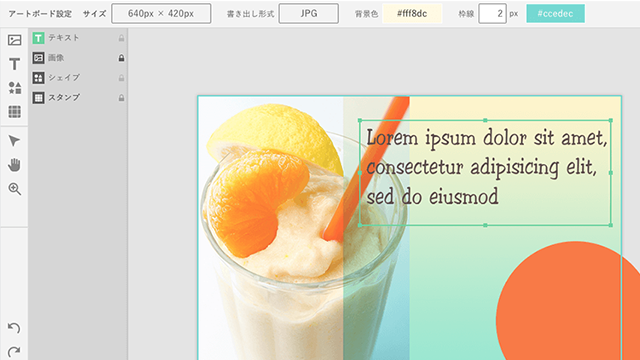Image resolution: width=640 pixels, height=360 pixels.
Task: Select the テキスト layer row
Action: (x=78, y=38)
